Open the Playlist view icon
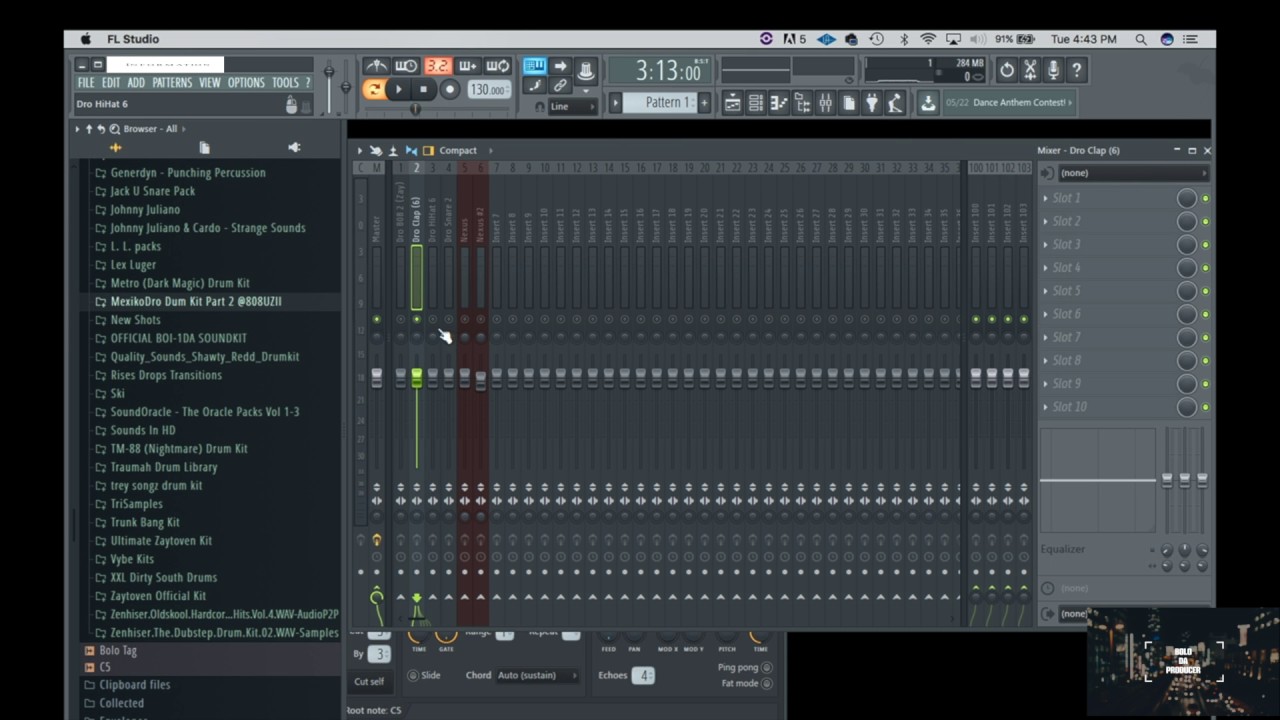The height and width of the screenshot is (720, 1280). (x=733, y=102)
